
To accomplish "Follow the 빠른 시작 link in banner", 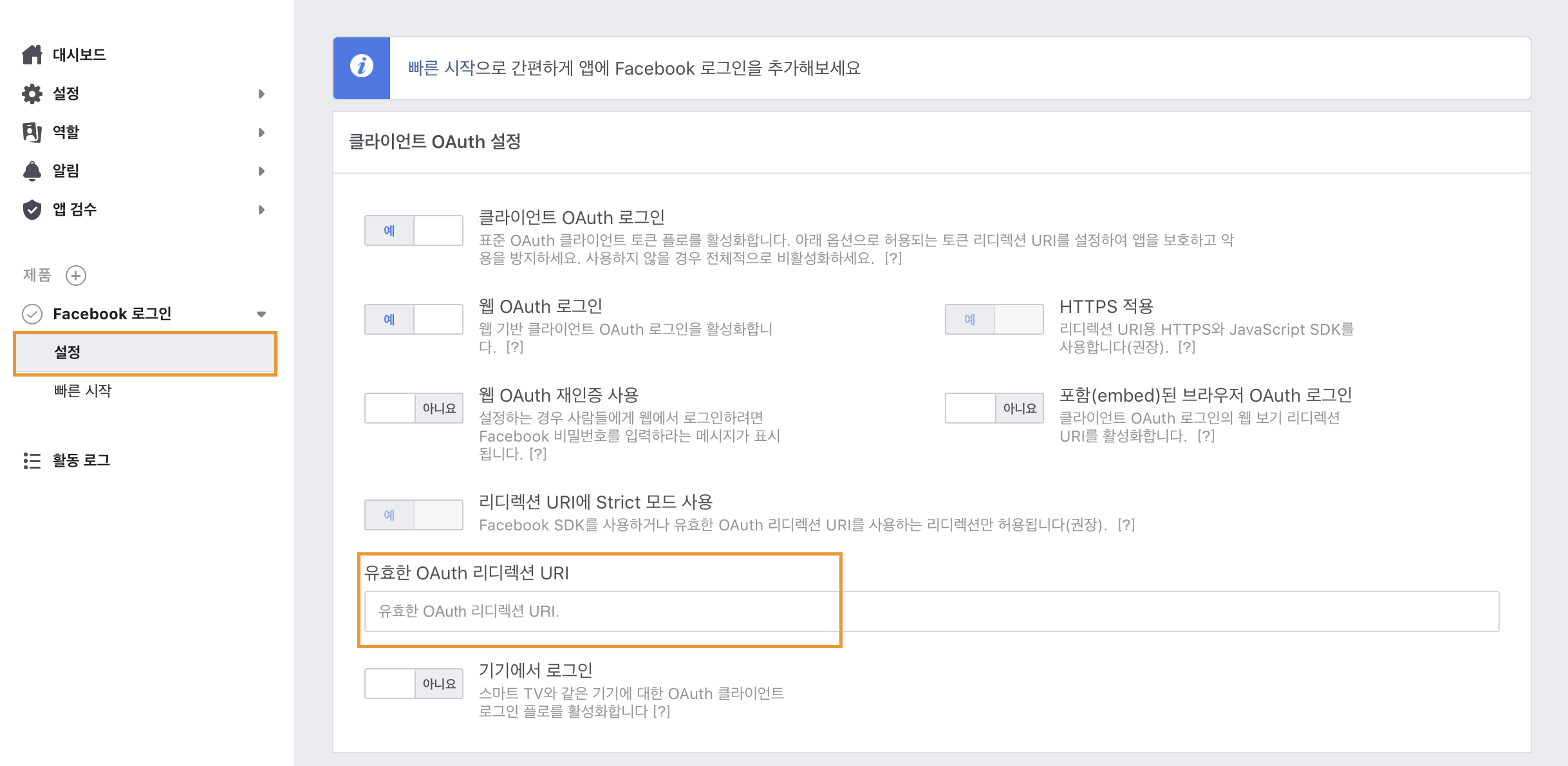I will pos(441,68).
